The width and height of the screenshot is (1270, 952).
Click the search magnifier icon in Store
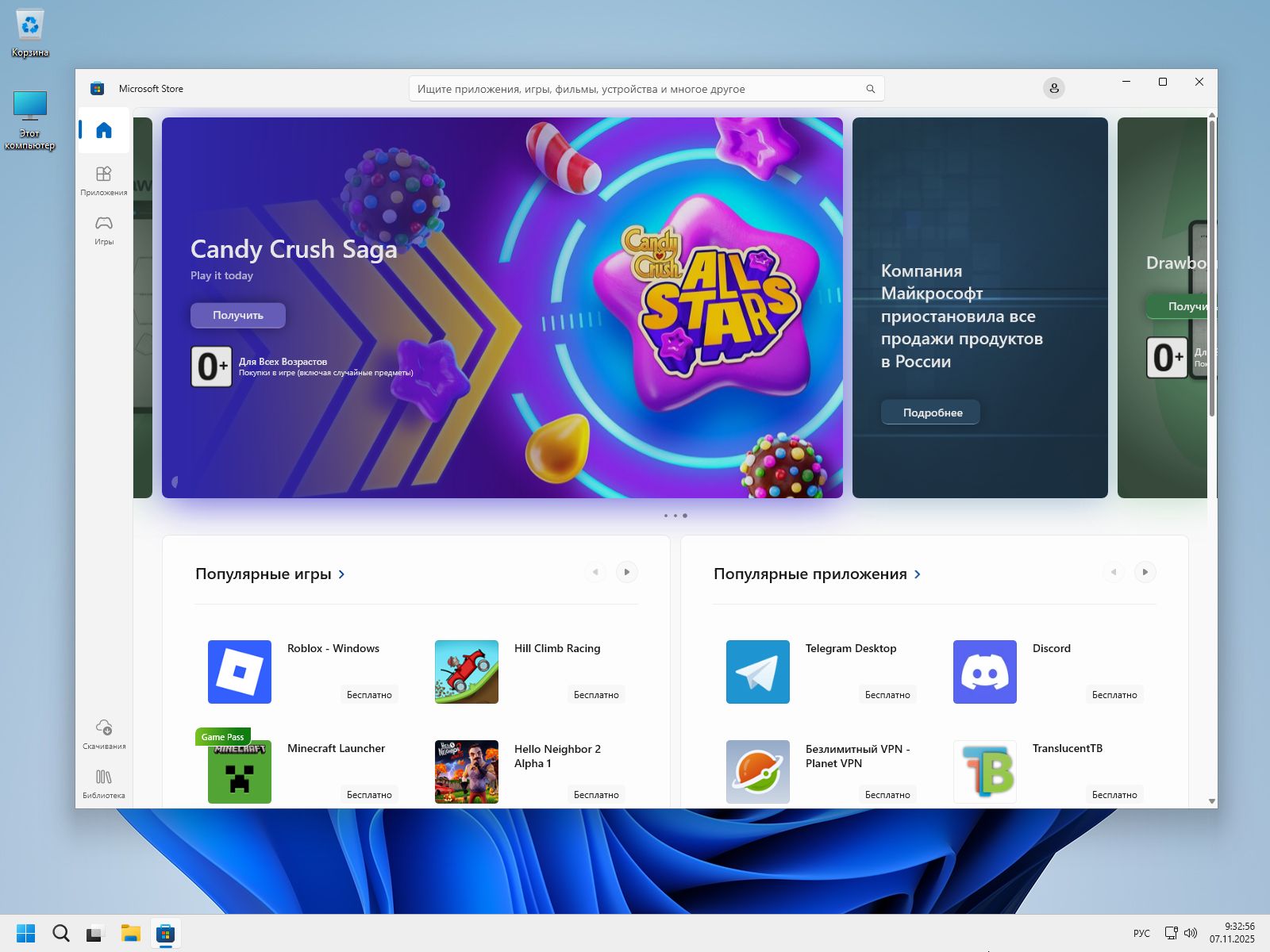(870, 89)
